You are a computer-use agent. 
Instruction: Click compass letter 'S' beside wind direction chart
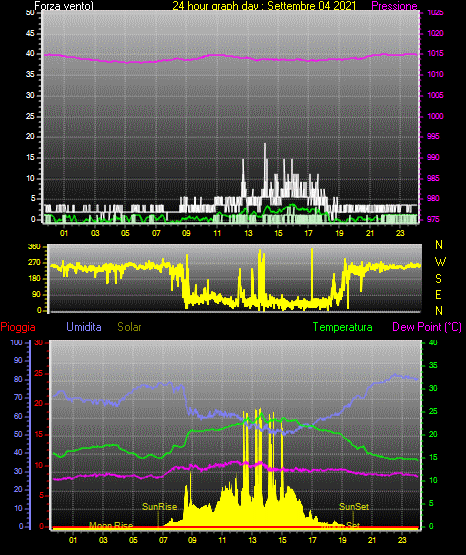pyautogui.click(x=438, y=279)
